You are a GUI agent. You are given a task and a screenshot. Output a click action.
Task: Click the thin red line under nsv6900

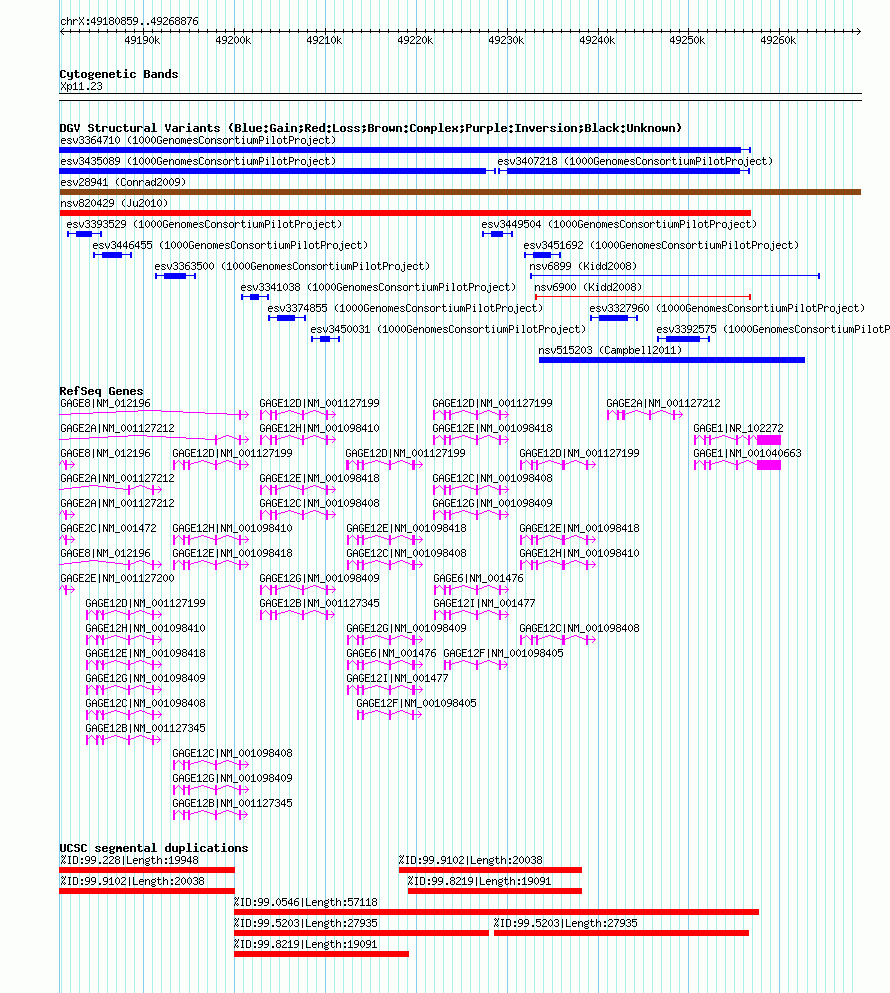[643, 296]
